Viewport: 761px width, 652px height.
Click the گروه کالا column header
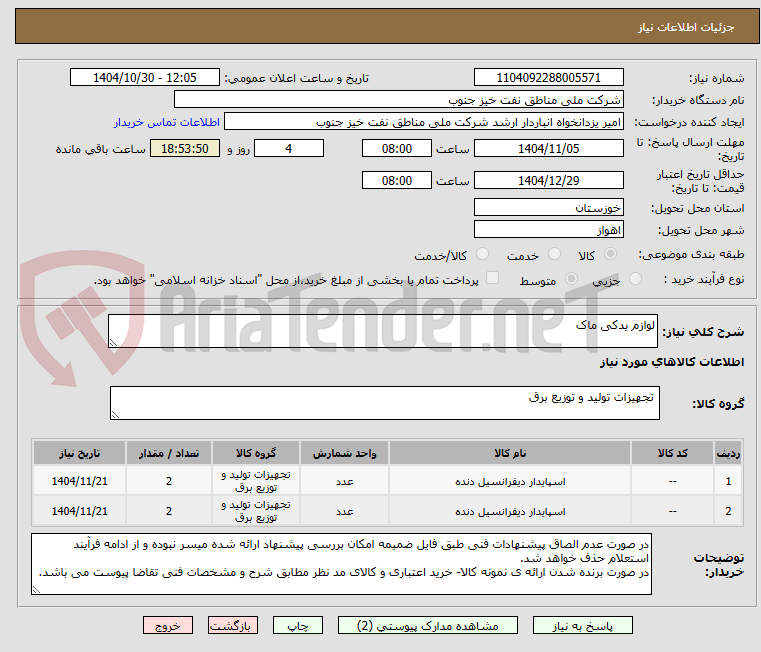pyautogui.click(x=256, y=453)
